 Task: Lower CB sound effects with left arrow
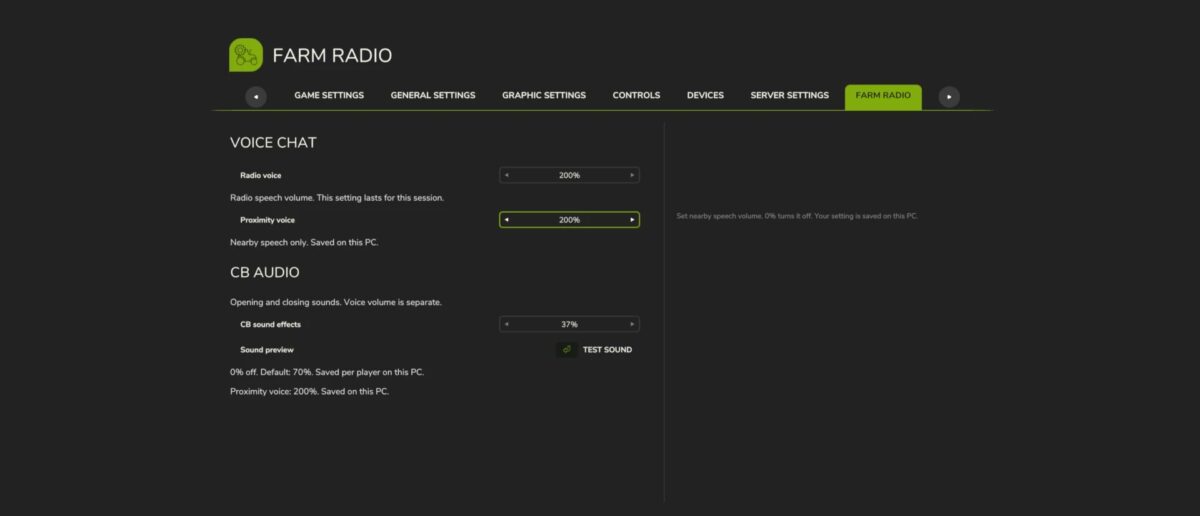pyautogui.click(x=507, y=324)
